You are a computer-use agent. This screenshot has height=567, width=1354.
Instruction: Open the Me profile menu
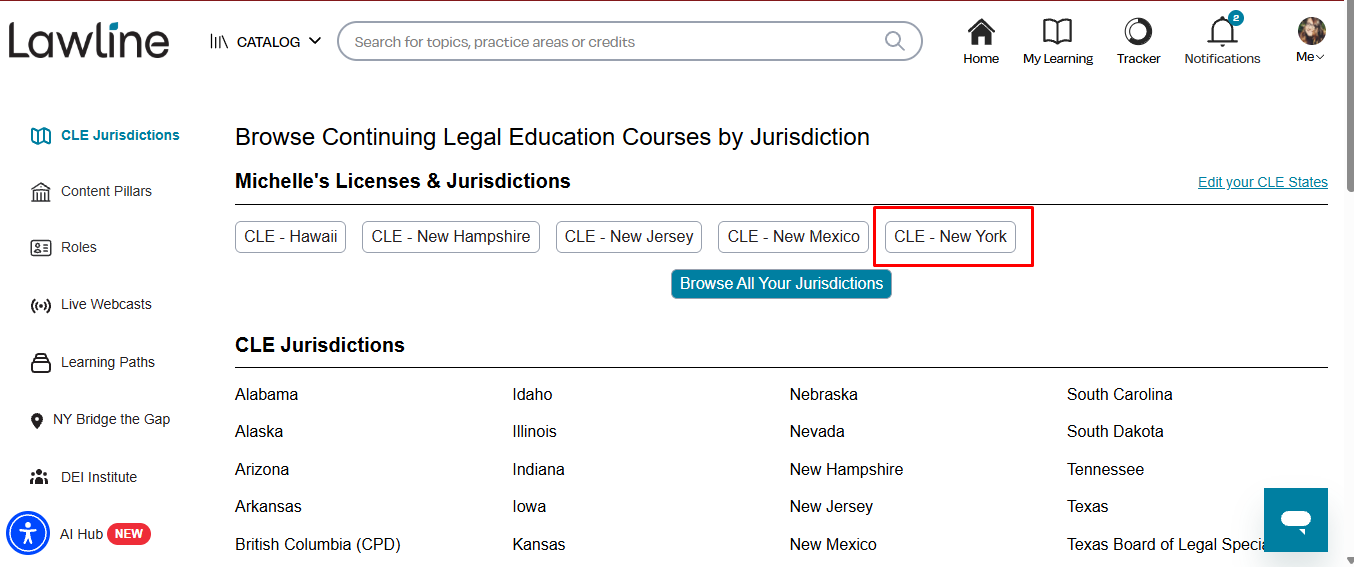pos(1311,41)
